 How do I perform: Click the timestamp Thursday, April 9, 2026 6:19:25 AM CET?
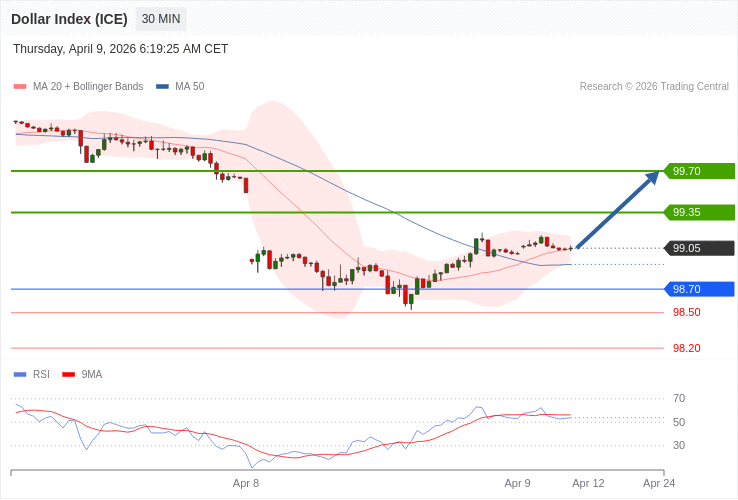point(120,49)
